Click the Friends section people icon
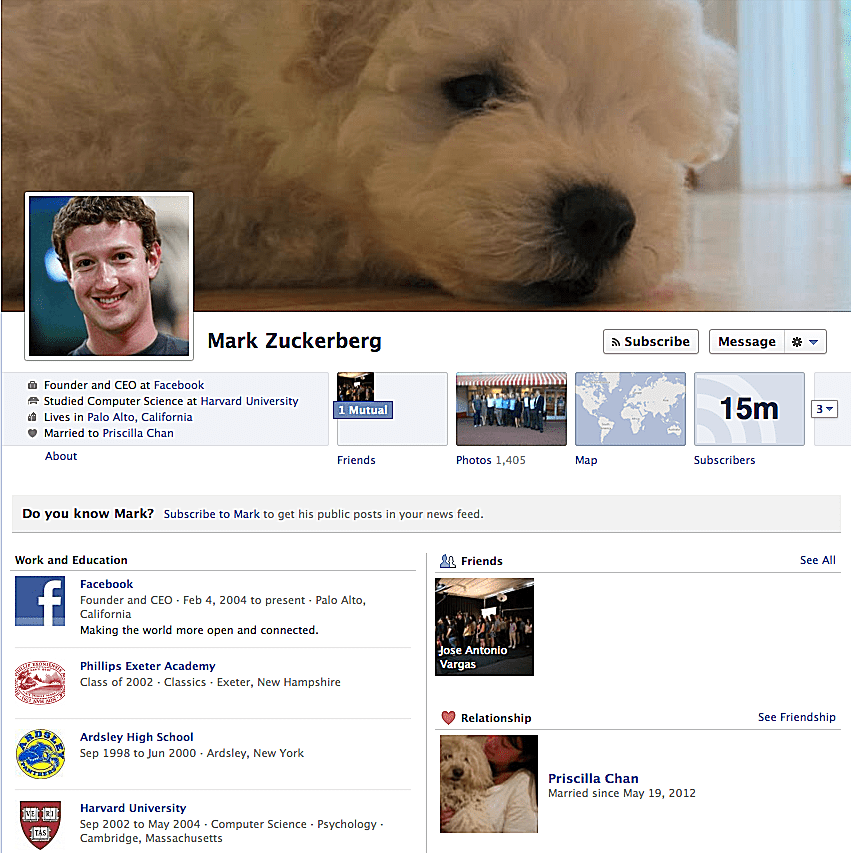 [448, 561]
